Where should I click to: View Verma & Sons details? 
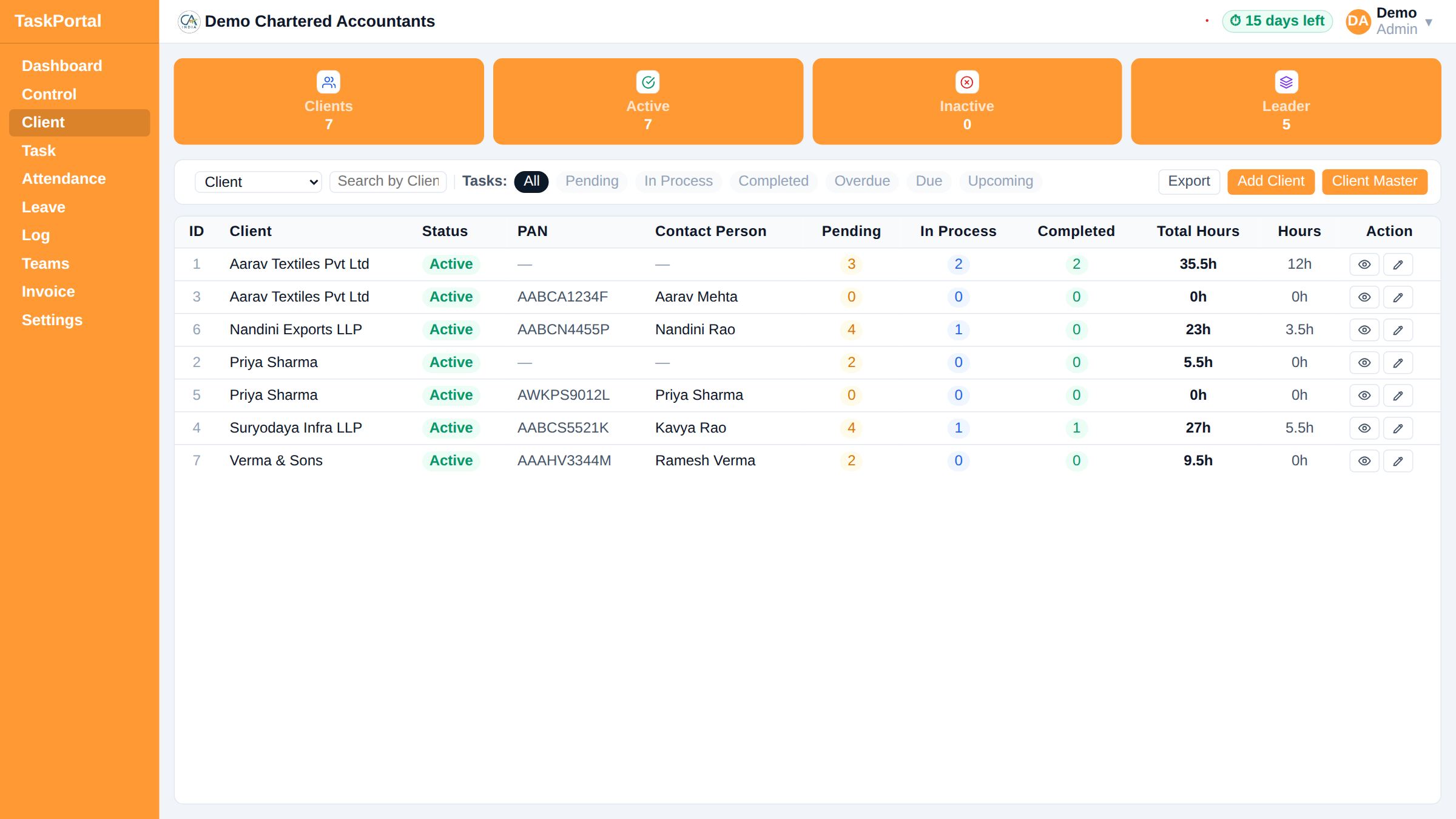point(1364,461)
